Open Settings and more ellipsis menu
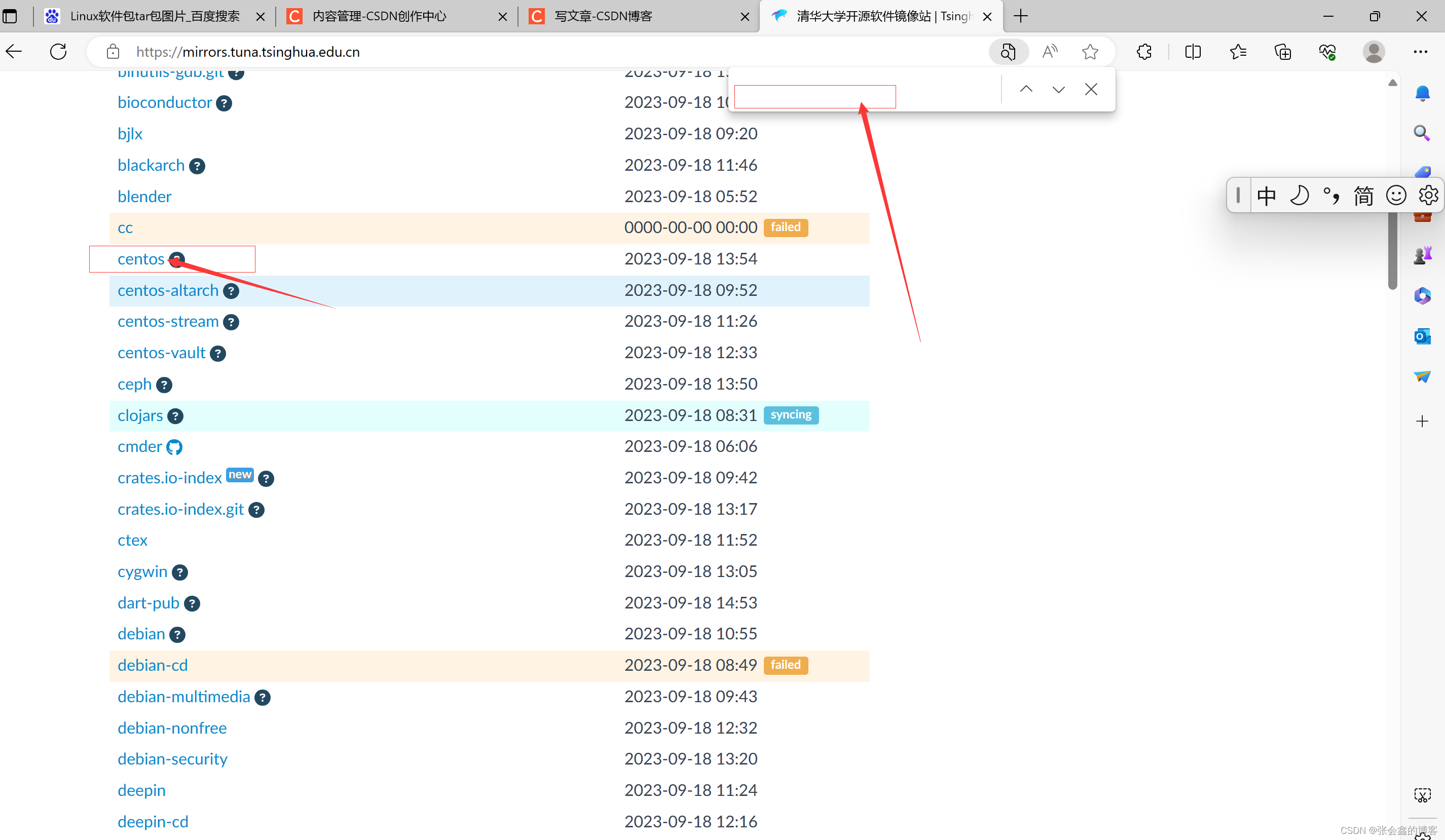 click(x=1420, y=52)
